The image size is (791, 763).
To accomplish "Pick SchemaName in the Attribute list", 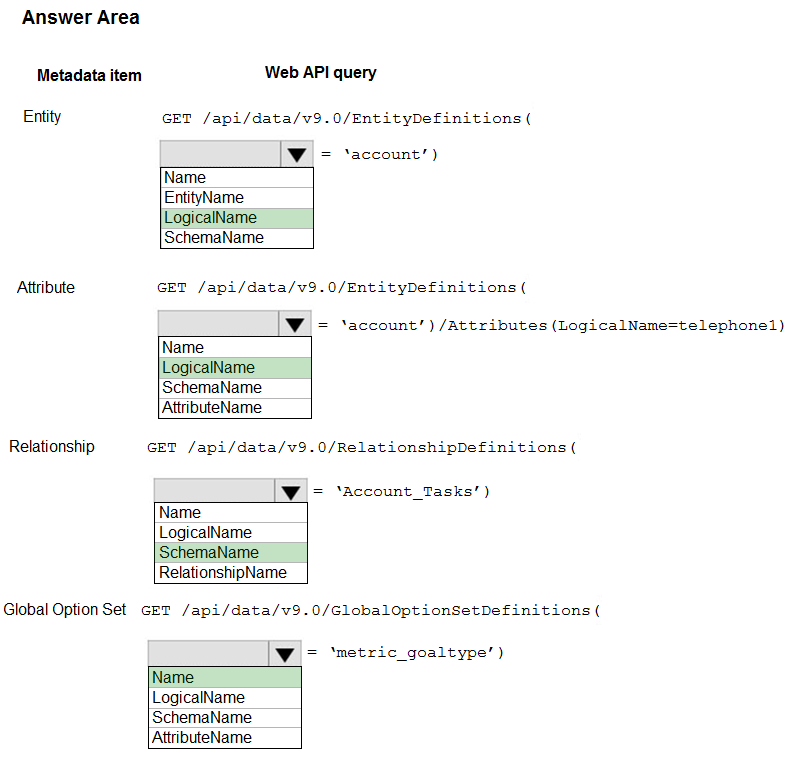I will (235, 388).
